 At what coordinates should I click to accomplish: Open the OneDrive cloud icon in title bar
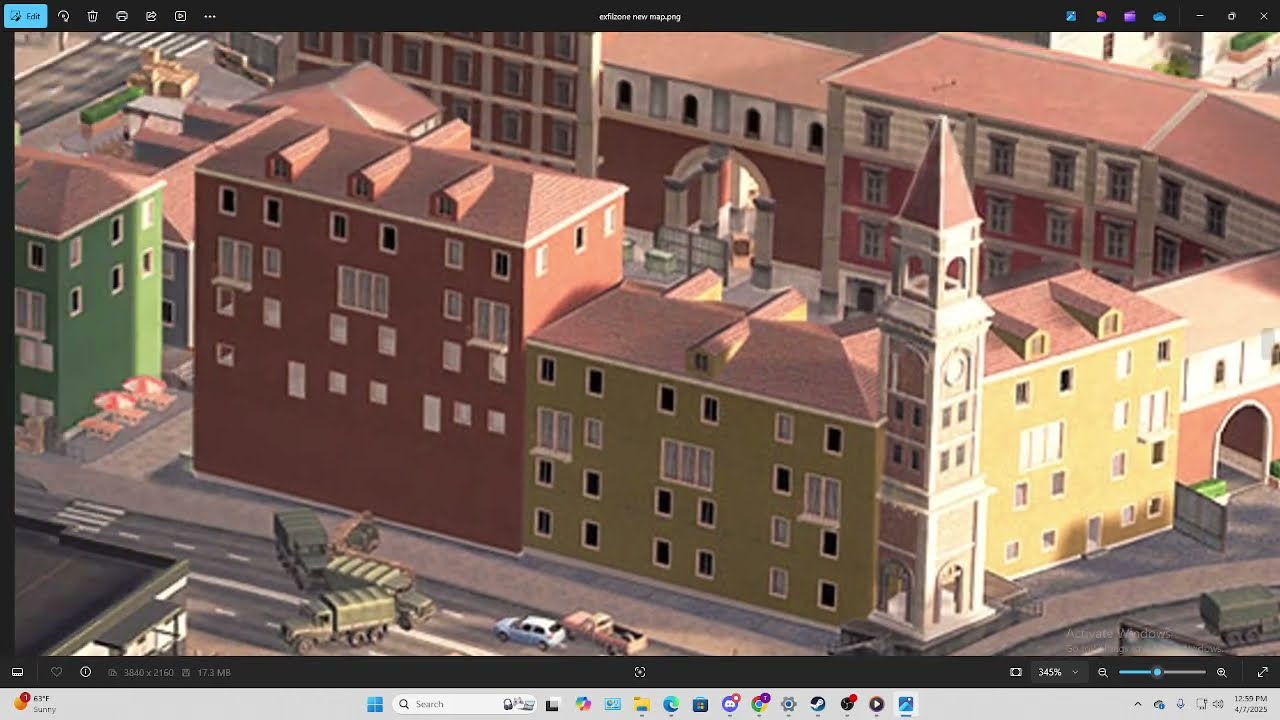coord(1160,16)
